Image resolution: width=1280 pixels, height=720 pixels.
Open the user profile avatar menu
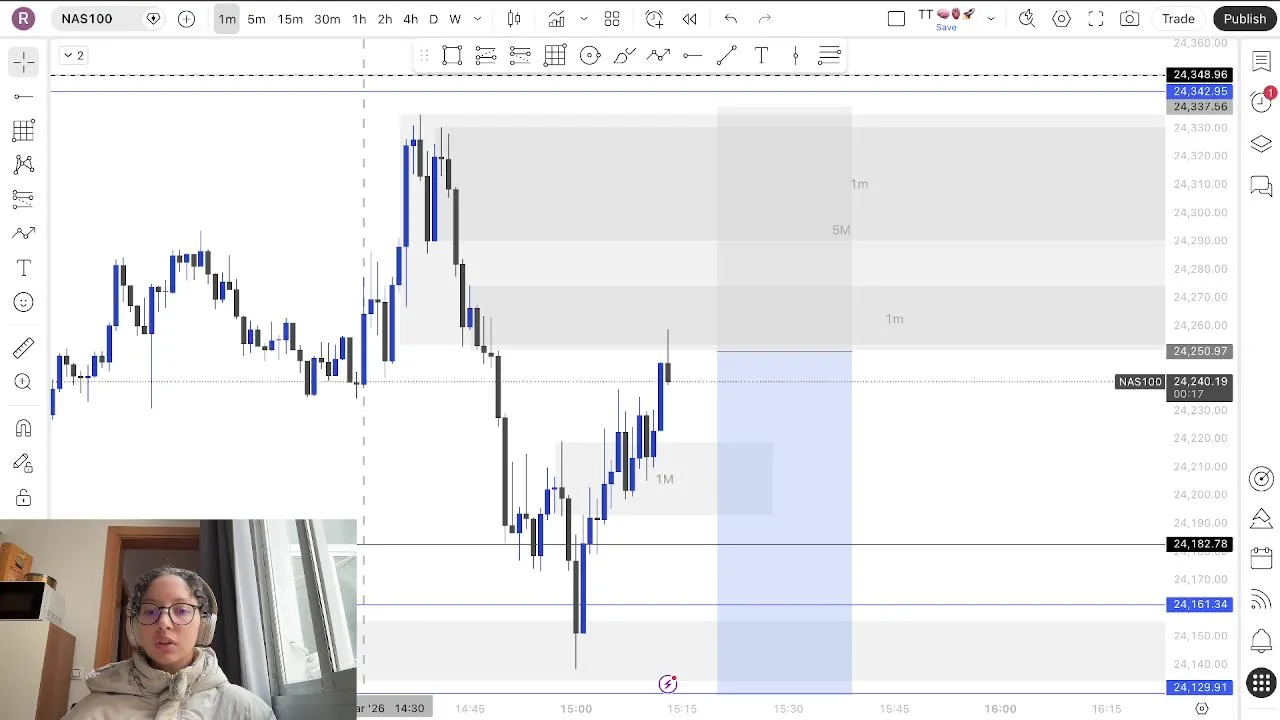pyautogui.click(x=23, y=19)
